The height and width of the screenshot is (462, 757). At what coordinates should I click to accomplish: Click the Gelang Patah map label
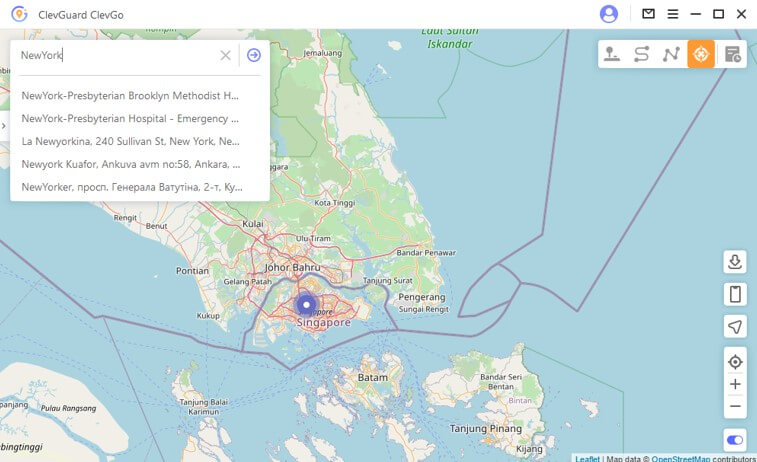tap(247, 281)
